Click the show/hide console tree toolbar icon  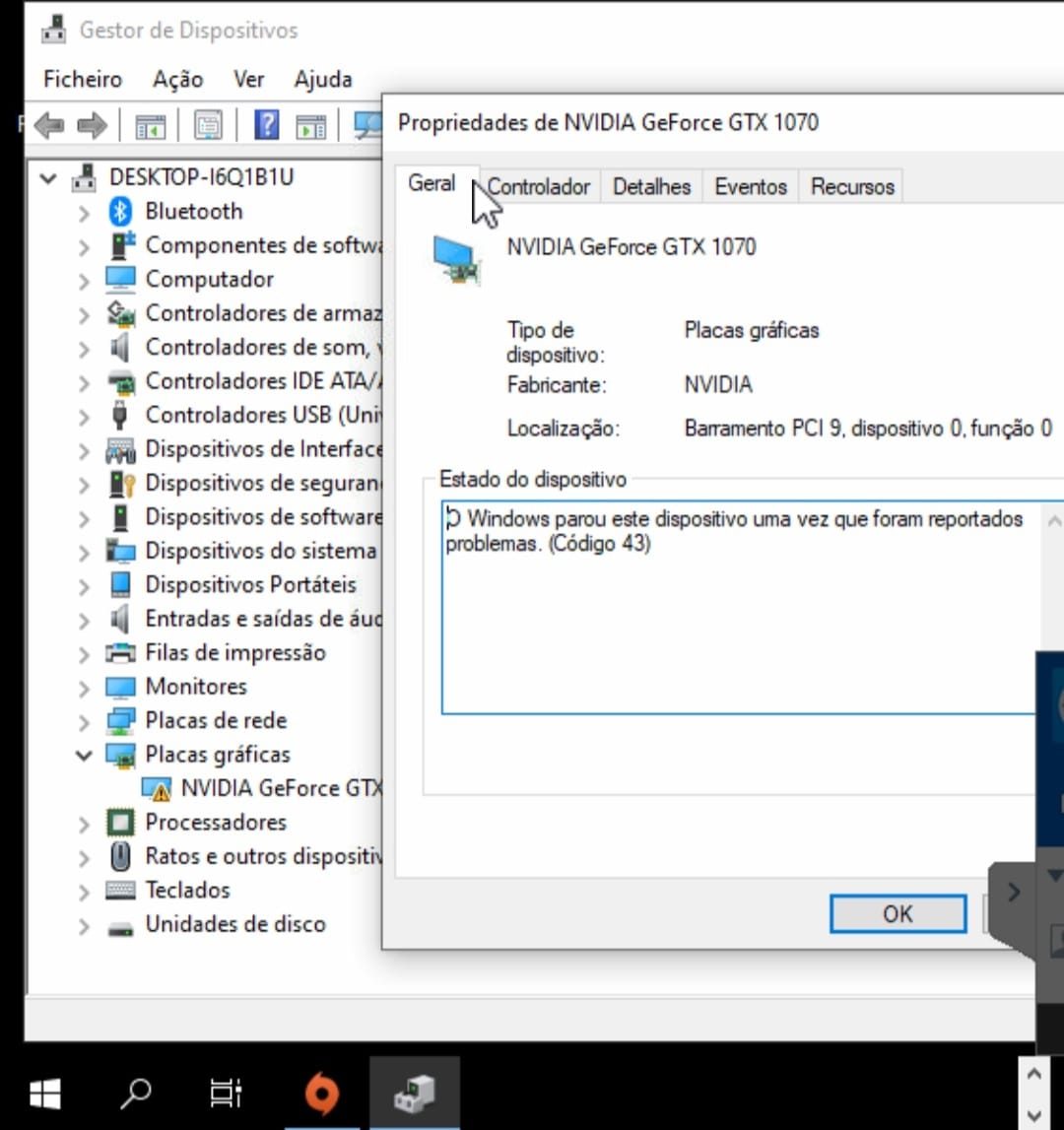[151, 127]
